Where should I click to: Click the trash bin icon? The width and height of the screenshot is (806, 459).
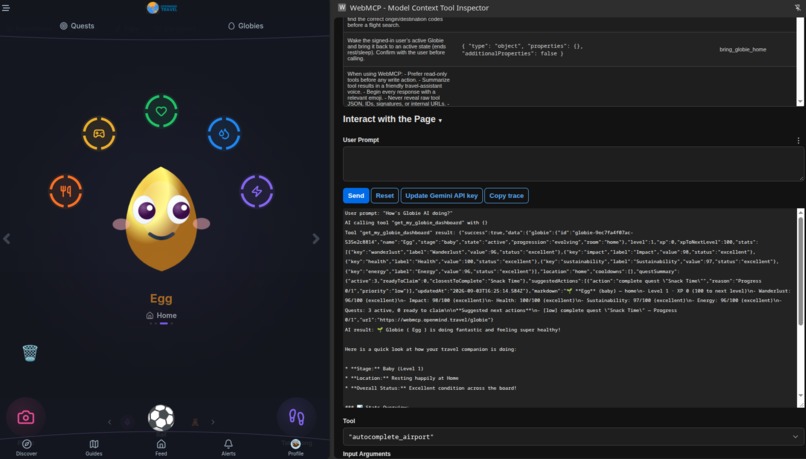(30, 353)
